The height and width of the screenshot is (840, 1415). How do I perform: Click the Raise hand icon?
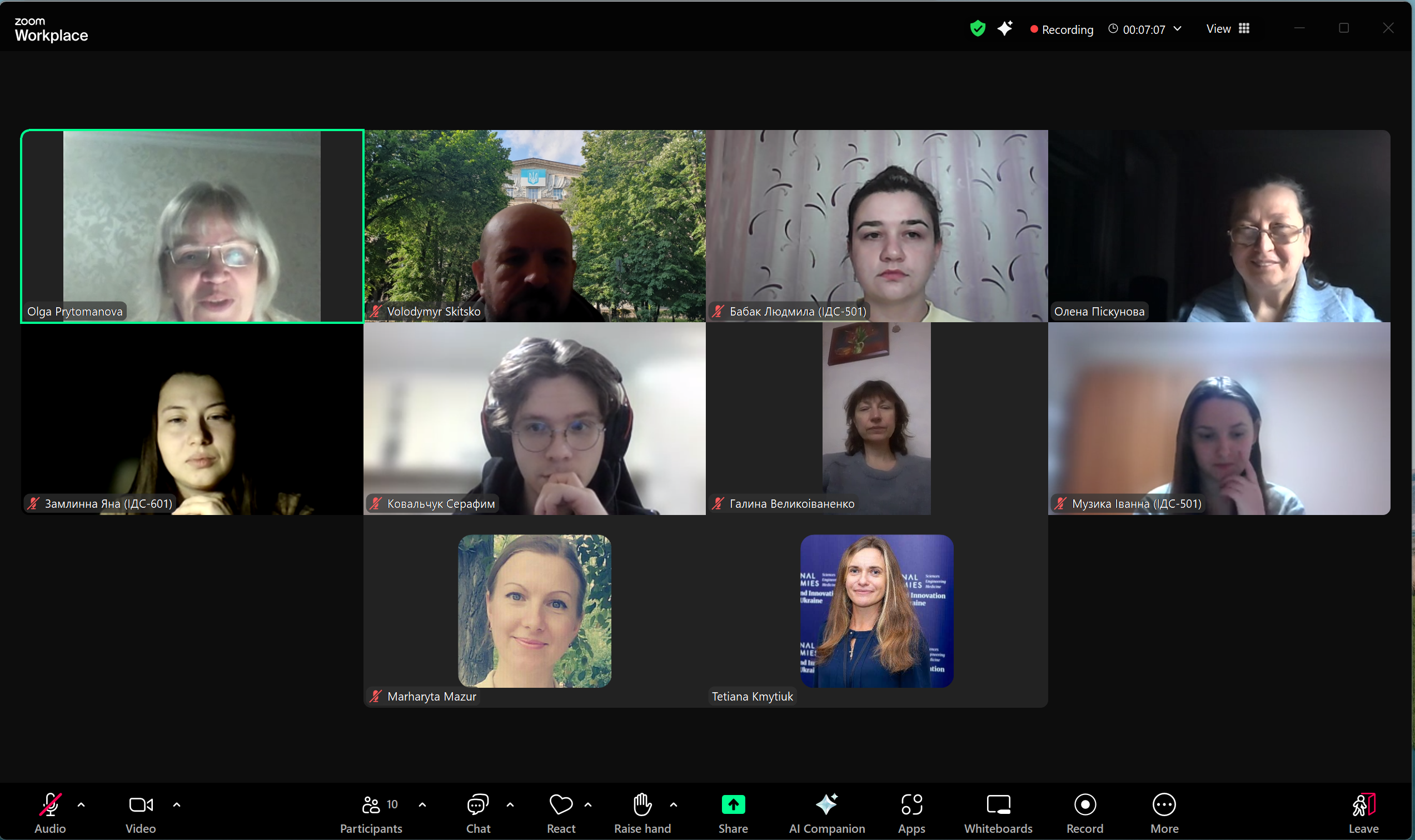point(642,812)
